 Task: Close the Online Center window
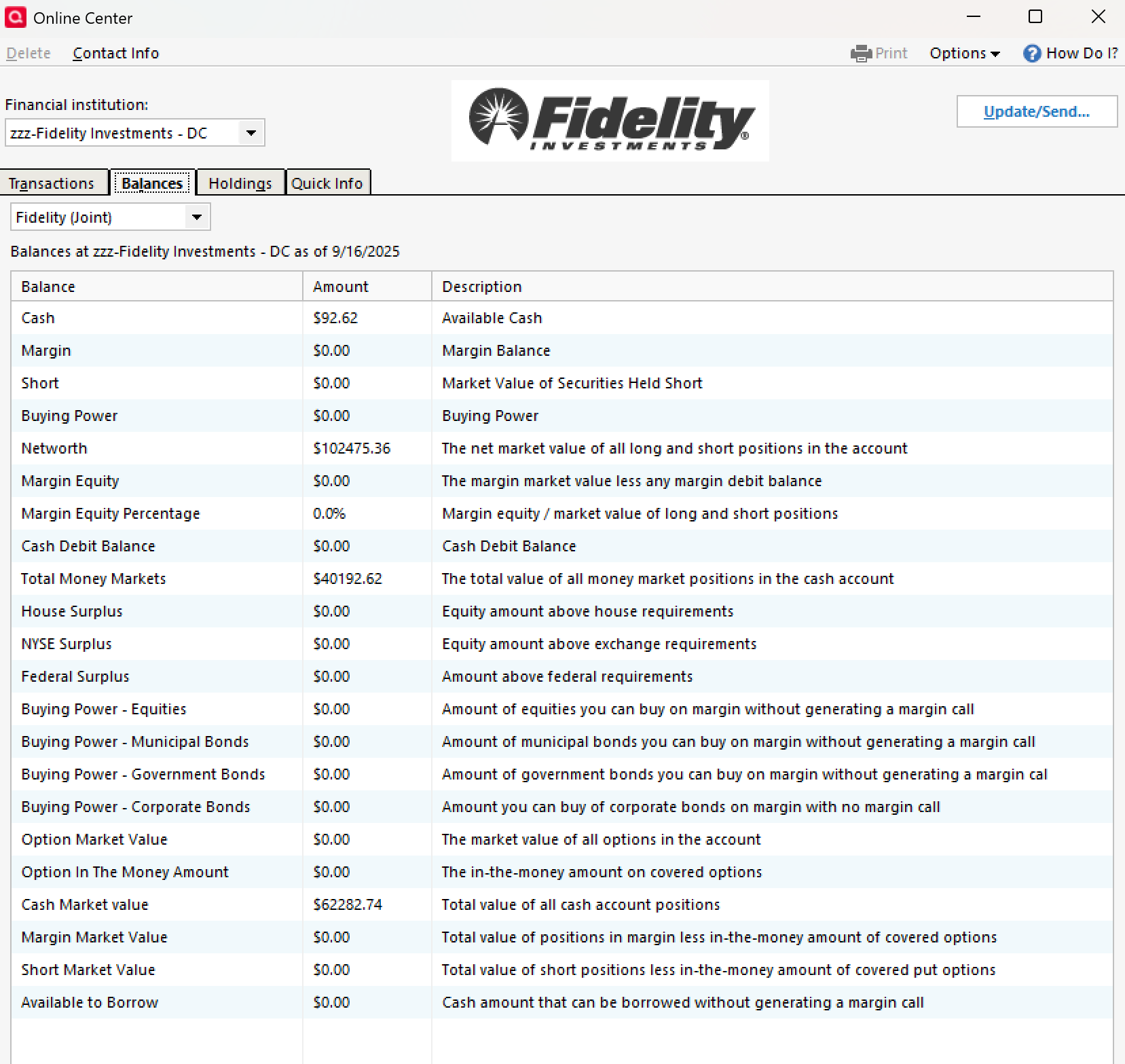(x=1099, y=17)
